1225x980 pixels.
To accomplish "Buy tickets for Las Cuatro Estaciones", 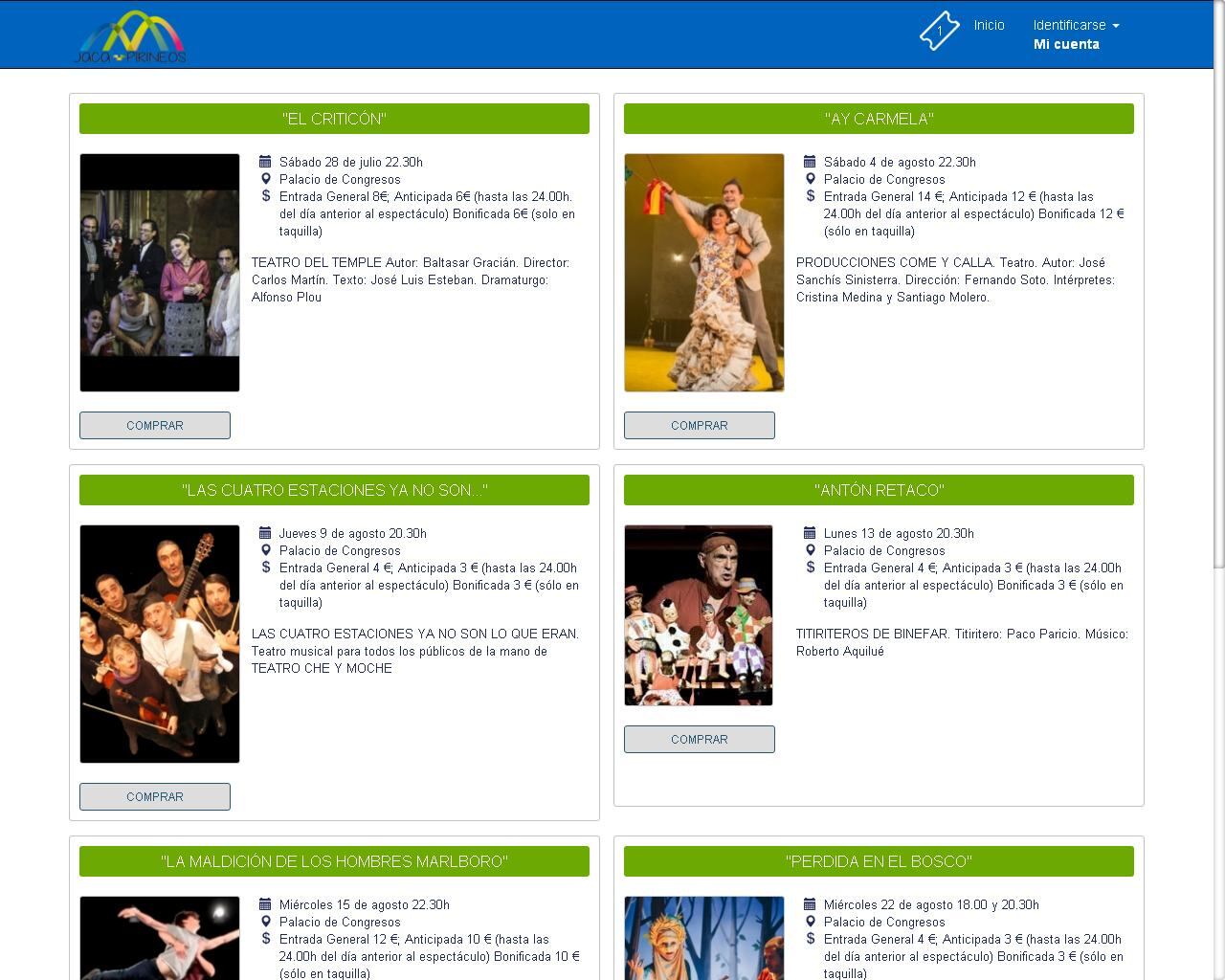I will point(155,796).
